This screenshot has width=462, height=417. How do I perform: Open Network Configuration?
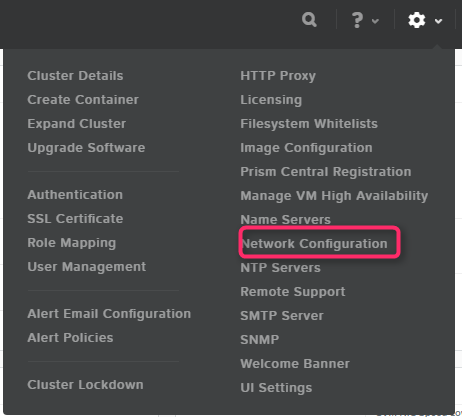(x=314, y=244)
